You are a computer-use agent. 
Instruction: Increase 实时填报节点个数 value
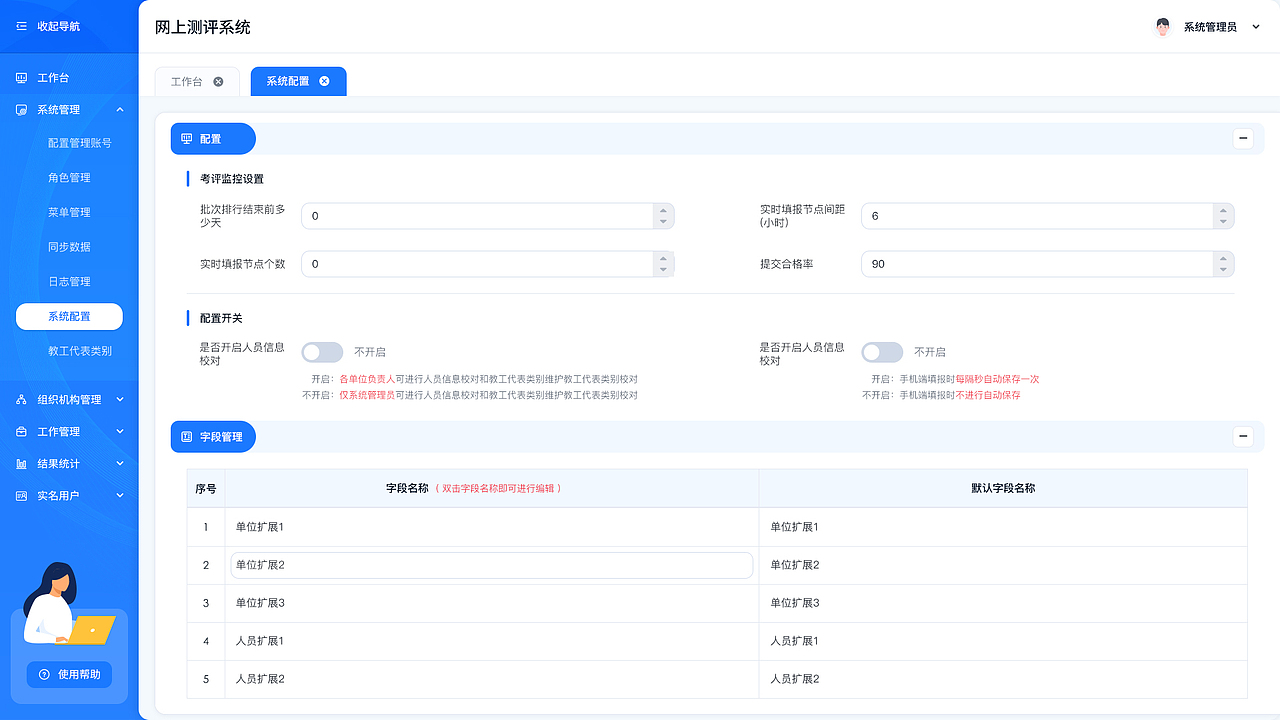pos(662,258)
